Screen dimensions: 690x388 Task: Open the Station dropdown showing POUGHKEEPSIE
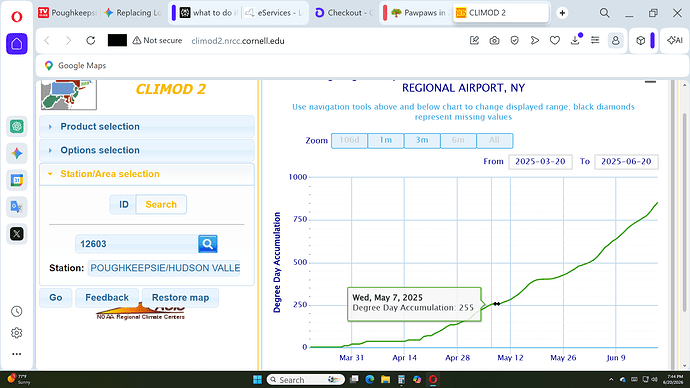(x=164, y=268)
